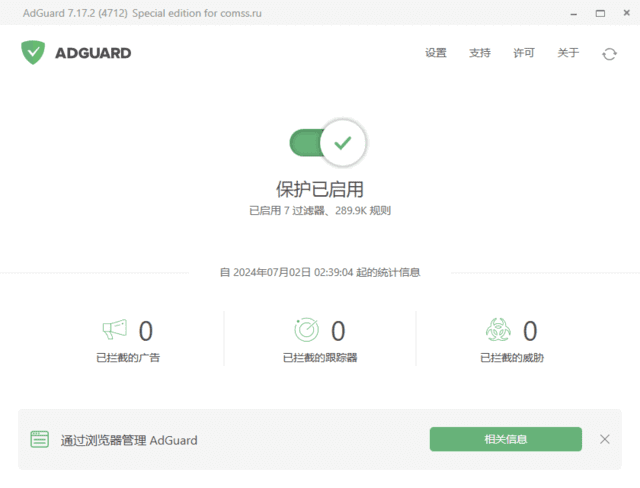The height and width of the screenshot is (488, 640).
Task: Click the blocked trackers target icon
Action: pos(307,329)
